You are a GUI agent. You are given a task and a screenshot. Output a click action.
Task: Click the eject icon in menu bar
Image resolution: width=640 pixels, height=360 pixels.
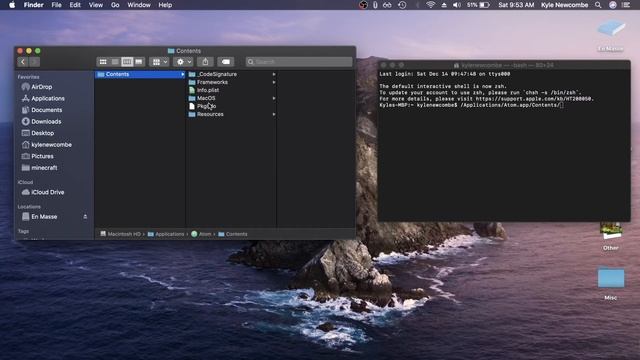click(444, 5)
